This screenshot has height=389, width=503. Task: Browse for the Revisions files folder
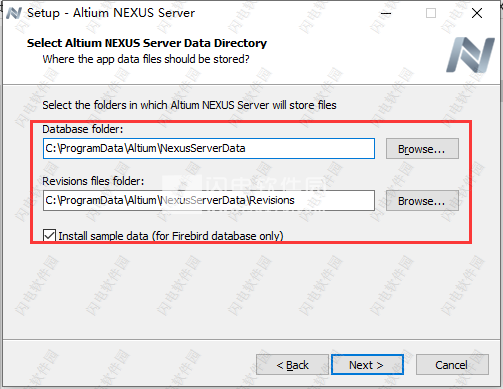tap(422, 201)
